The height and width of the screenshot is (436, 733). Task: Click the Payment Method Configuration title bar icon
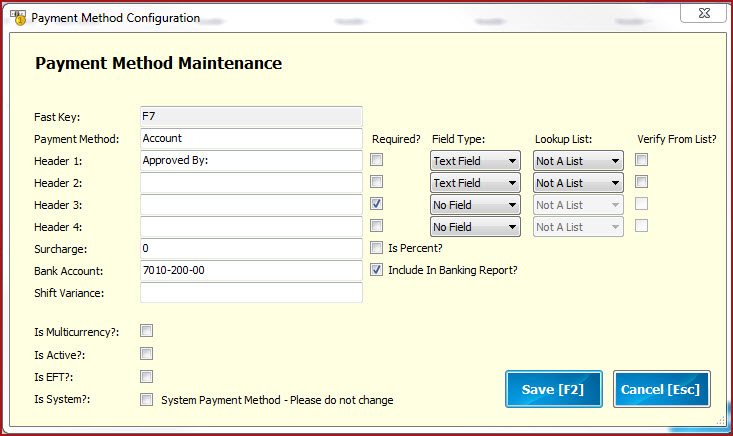click(18, 17)
